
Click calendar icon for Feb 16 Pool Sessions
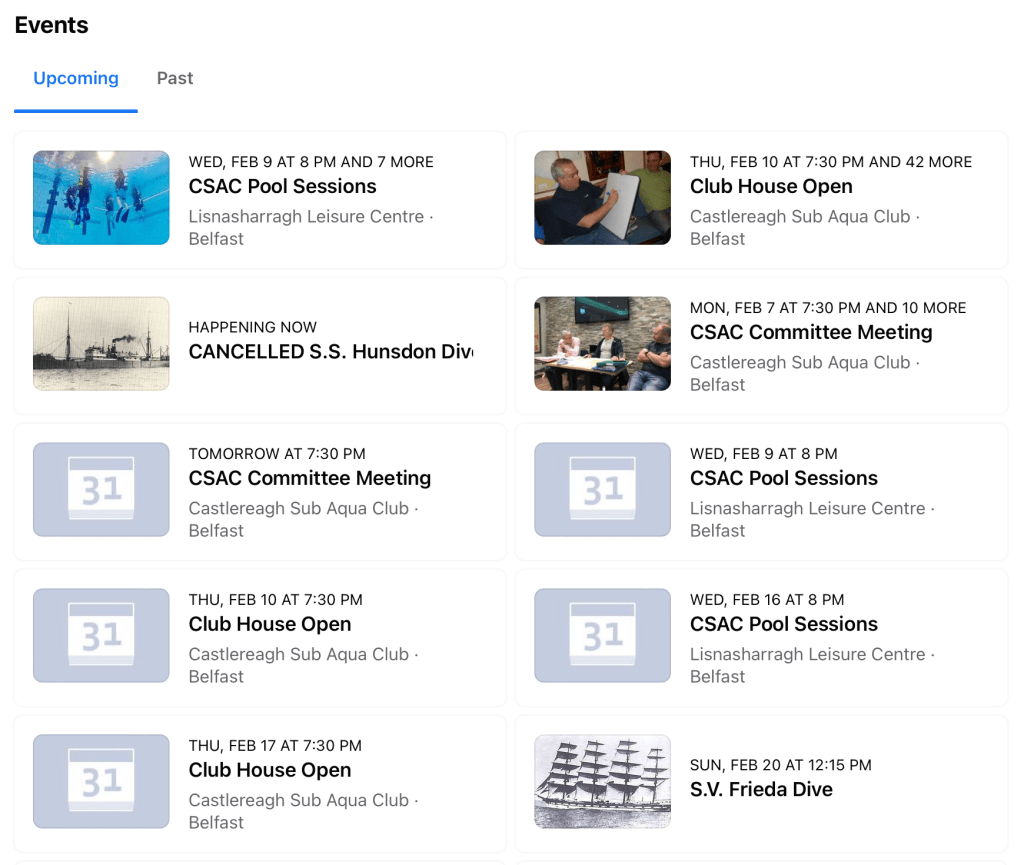[x=602, y=636]
